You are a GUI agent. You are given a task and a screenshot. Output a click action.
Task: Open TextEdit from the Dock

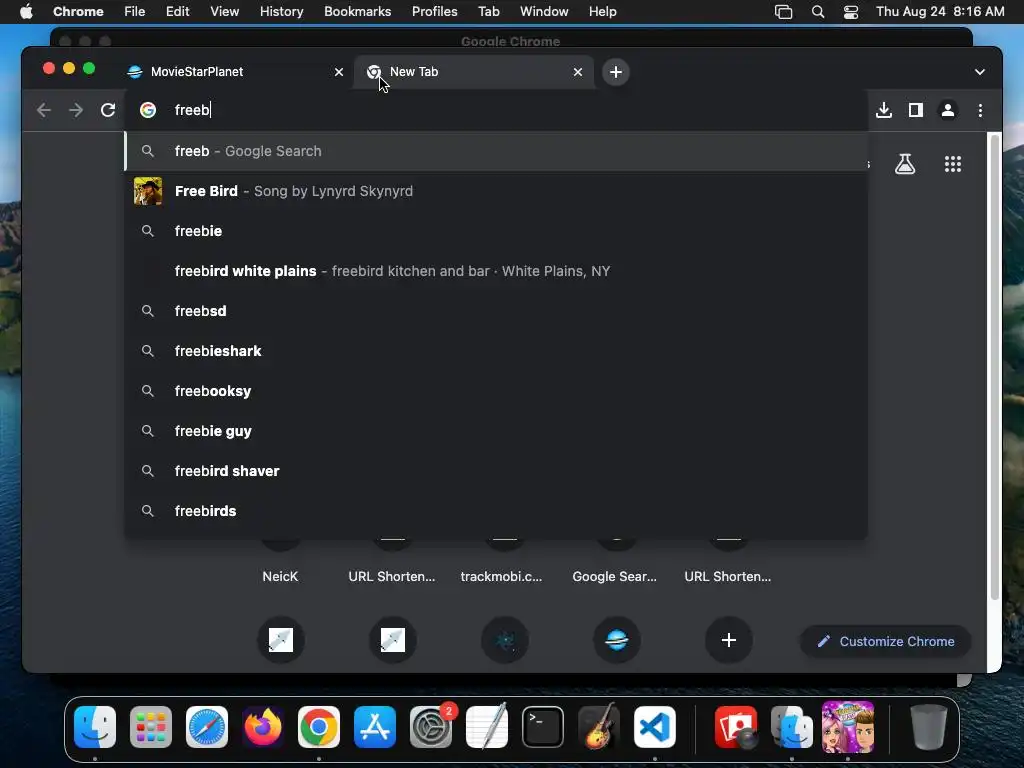pos(487,727)
